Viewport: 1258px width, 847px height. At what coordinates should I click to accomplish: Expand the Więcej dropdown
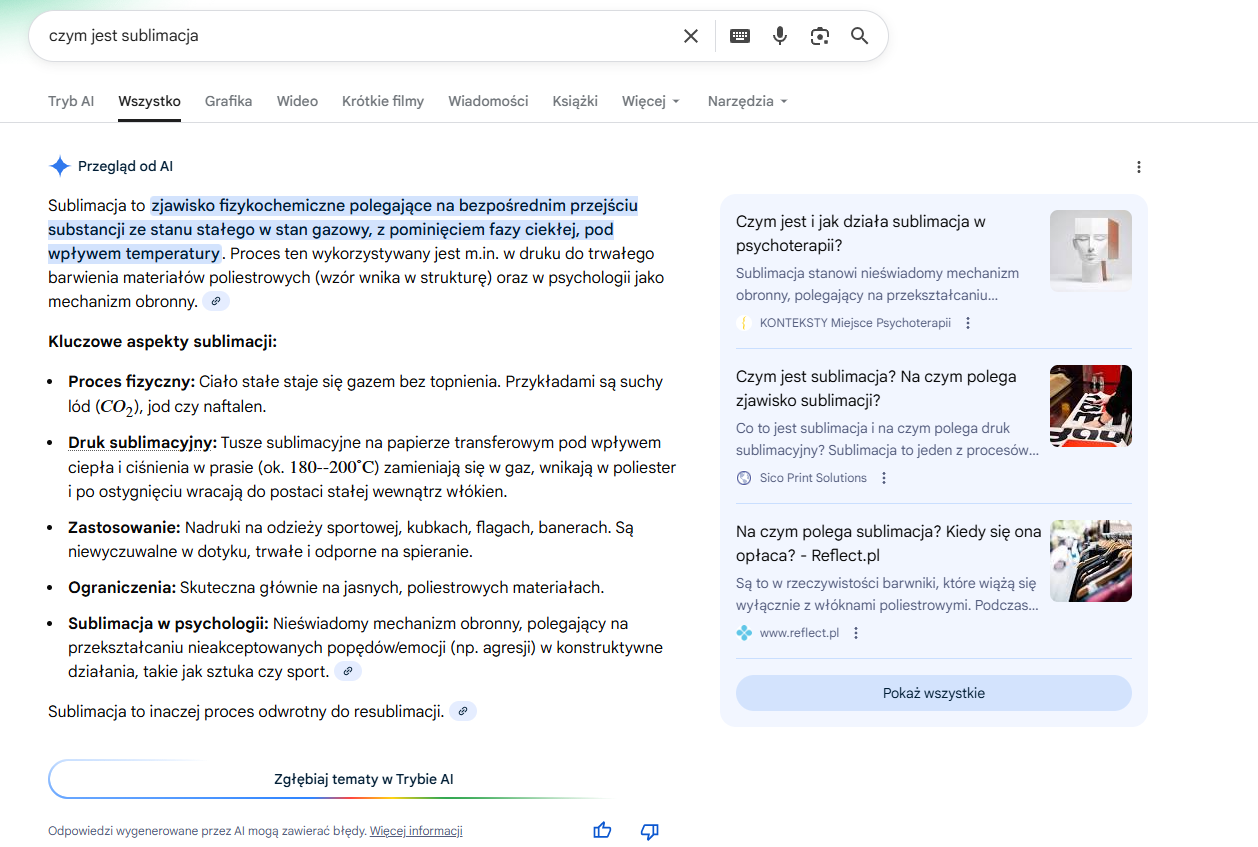650,101
